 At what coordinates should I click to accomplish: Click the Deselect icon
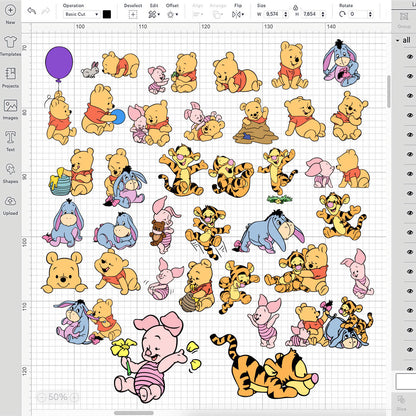point(133,14)
